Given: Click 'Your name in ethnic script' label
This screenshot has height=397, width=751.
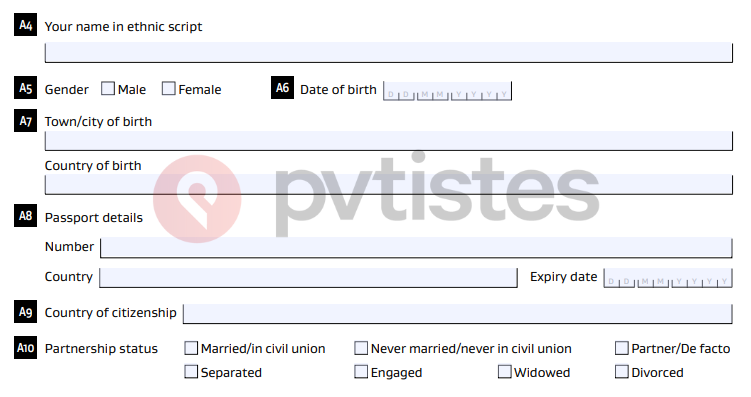Looking at the screenshot, I should point(124,27).
